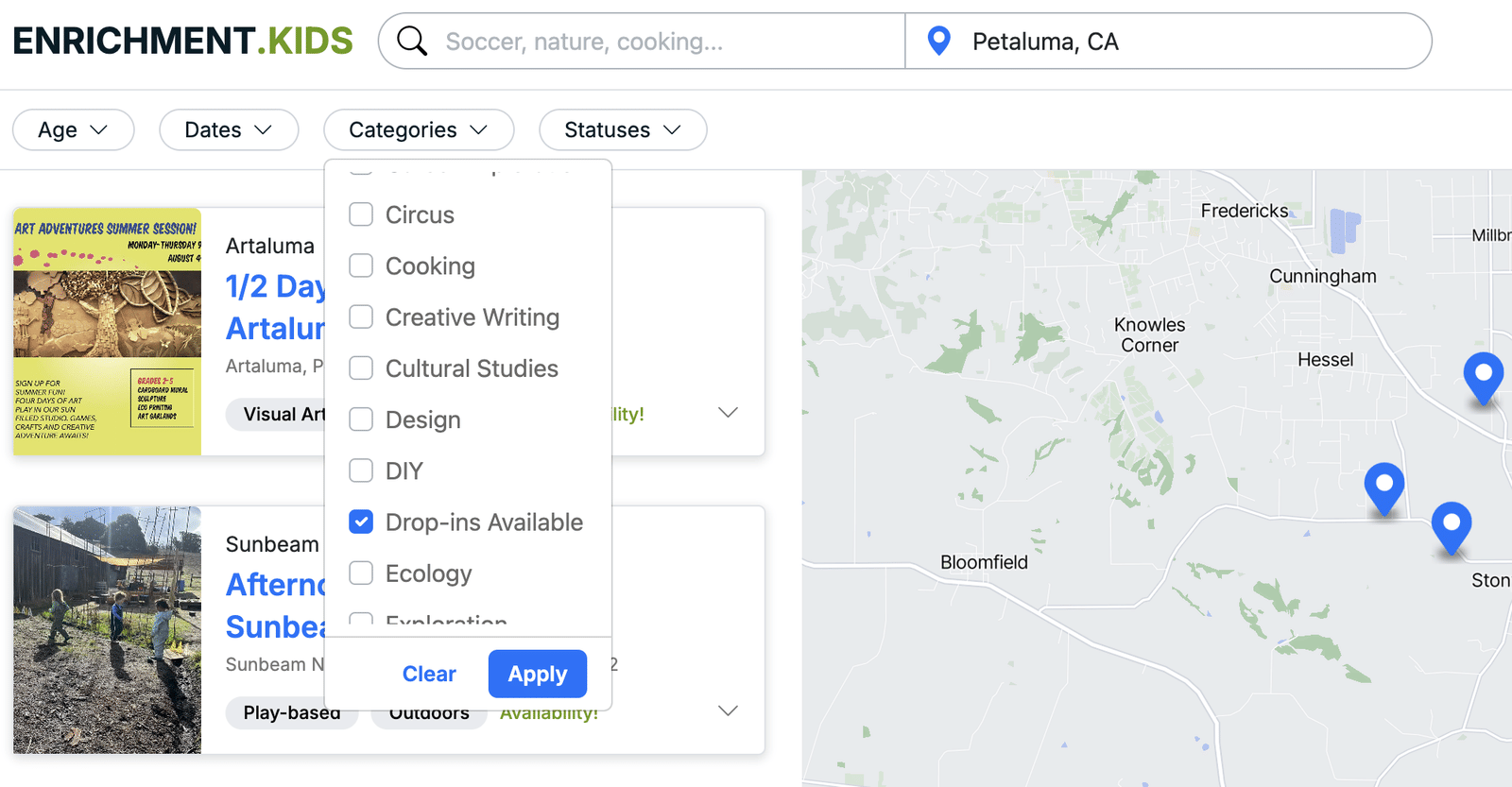Viewport: 1512px width, 787px height.
Task: Open the Dates filter dropdown
Action: click(229, 130)
